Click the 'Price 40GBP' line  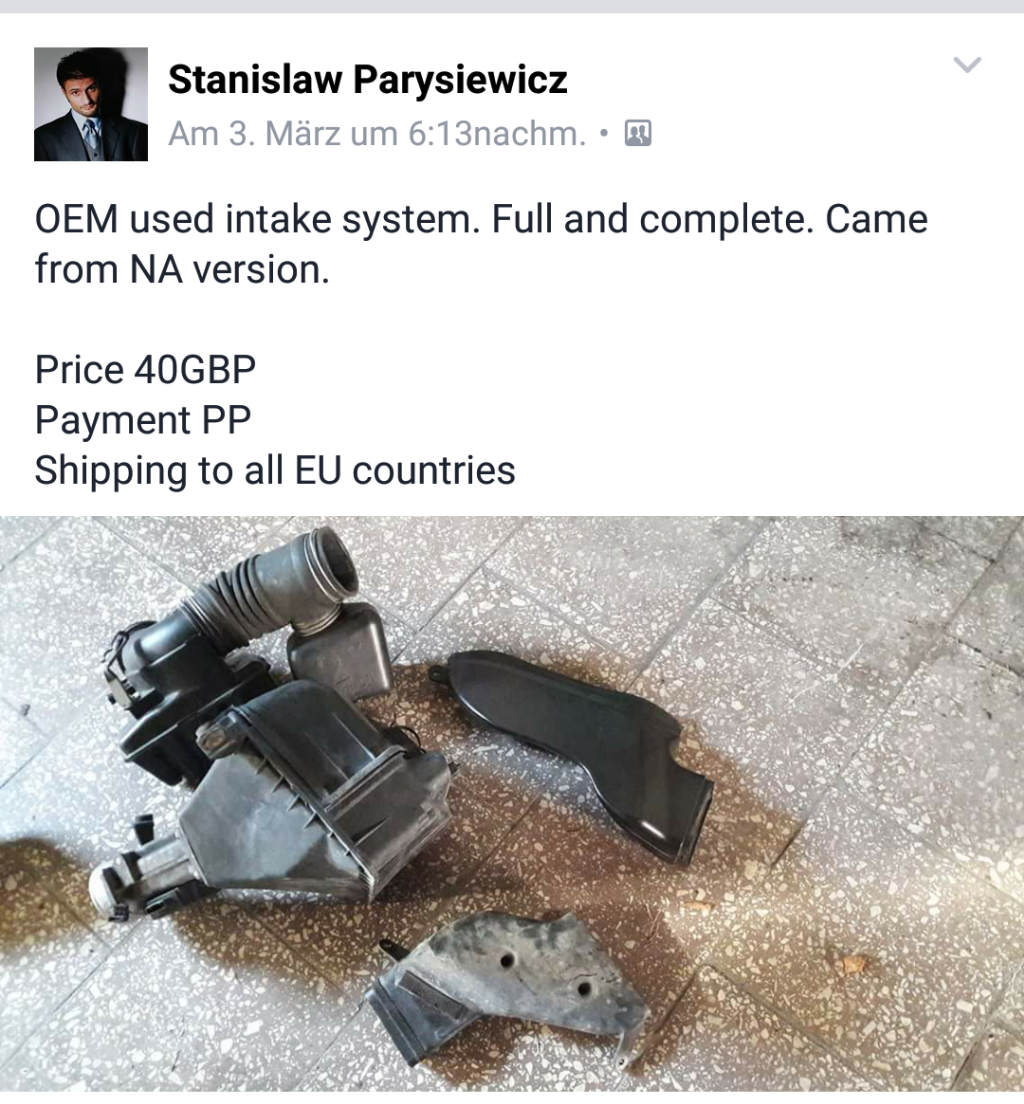pos(146,370)
